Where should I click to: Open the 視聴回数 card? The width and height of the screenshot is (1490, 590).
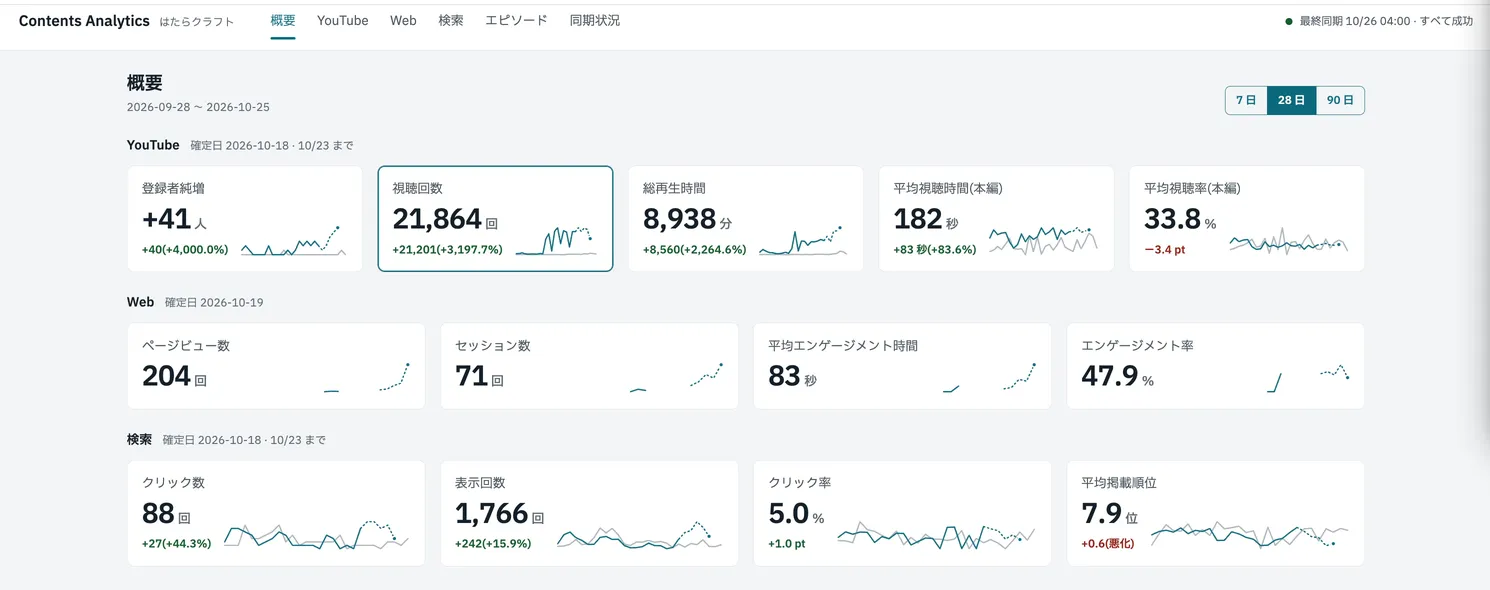pyautogui.click(x=495, y=219)
